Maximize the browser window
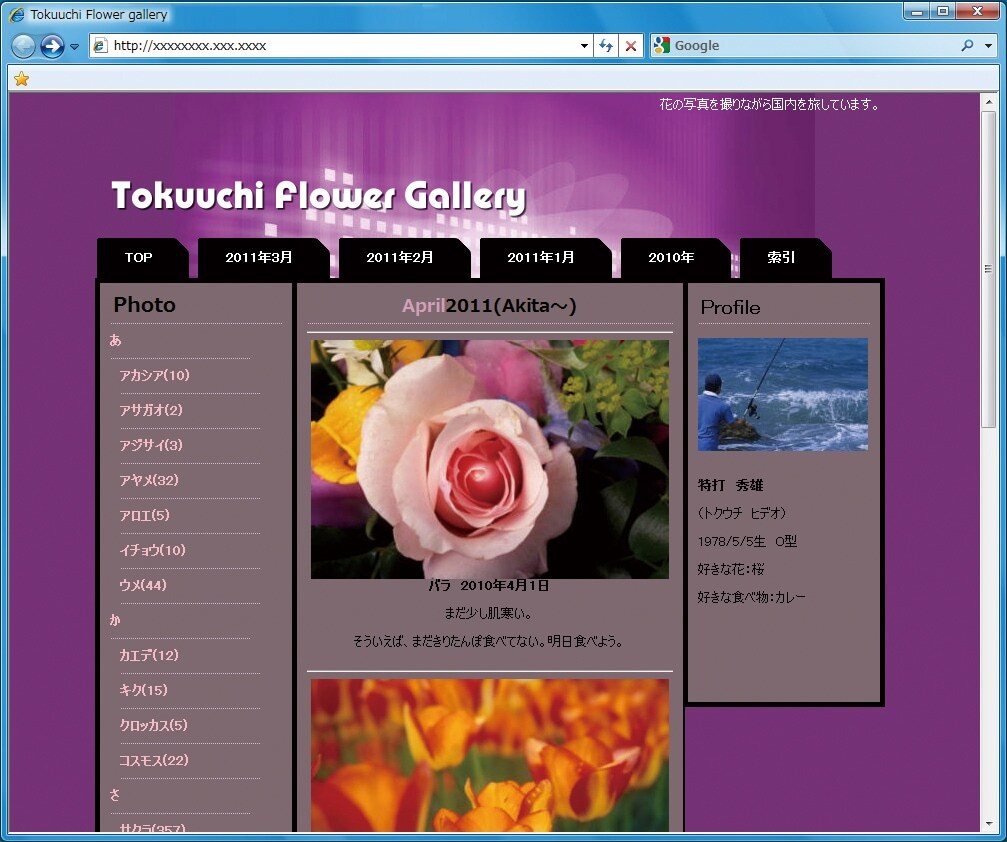 pos(943,12)
